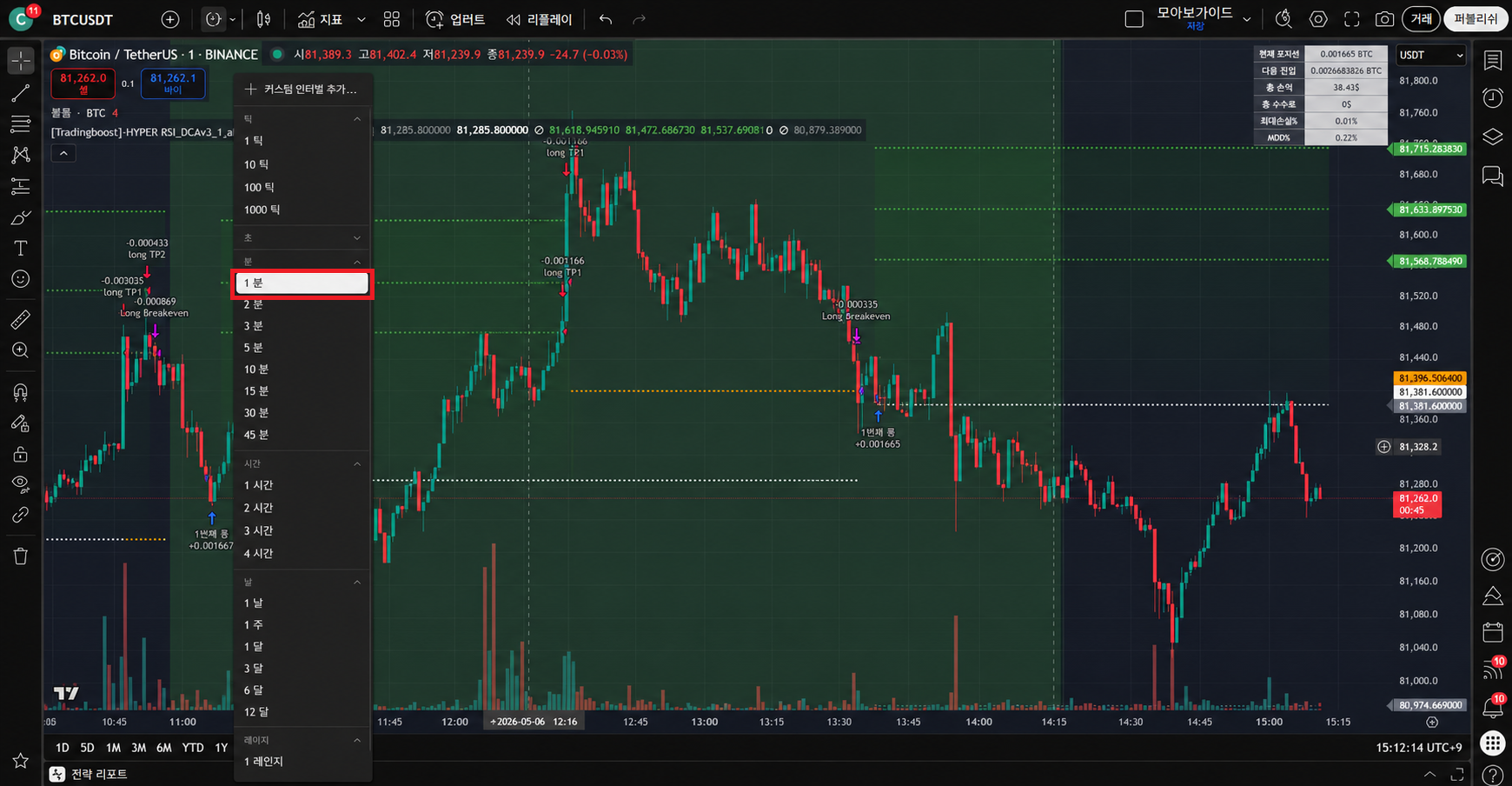Click the BTCUSDT symbol search field
This screenshot has height=786, width=1512.
pos(83,19)
